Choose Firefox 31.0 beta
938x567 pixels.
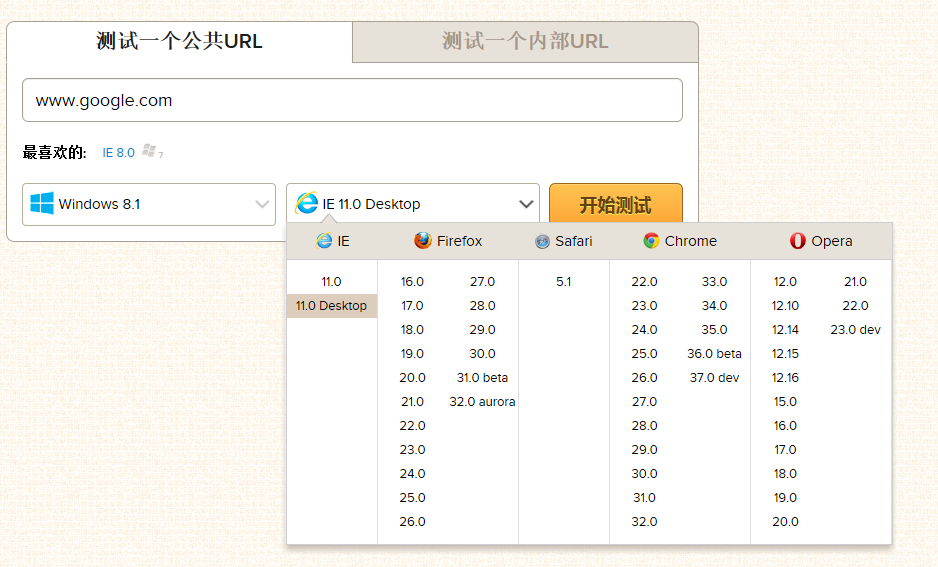482,377
